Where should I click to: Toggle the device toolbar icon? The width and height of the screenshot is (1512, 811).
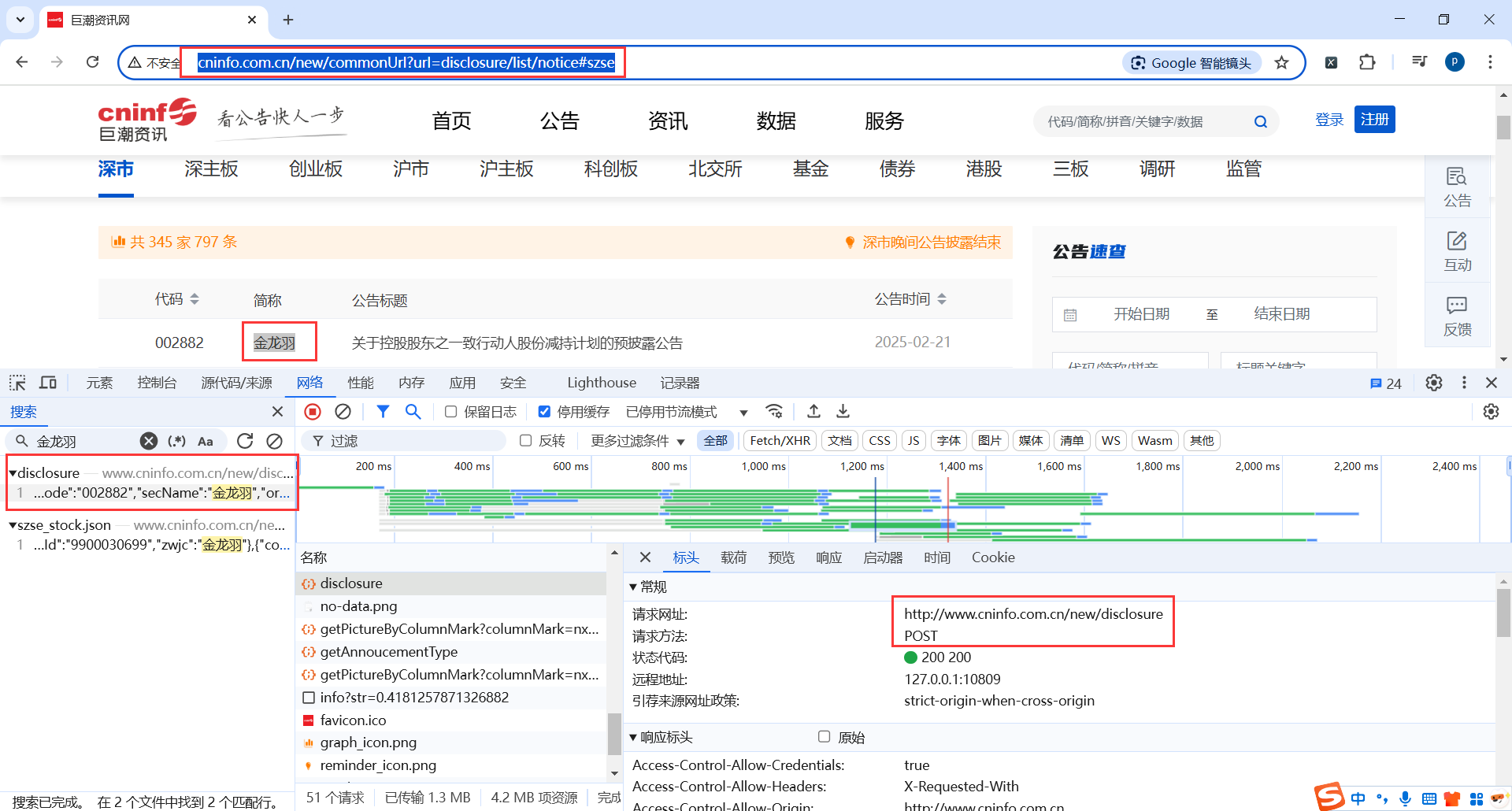pos(48,383)
